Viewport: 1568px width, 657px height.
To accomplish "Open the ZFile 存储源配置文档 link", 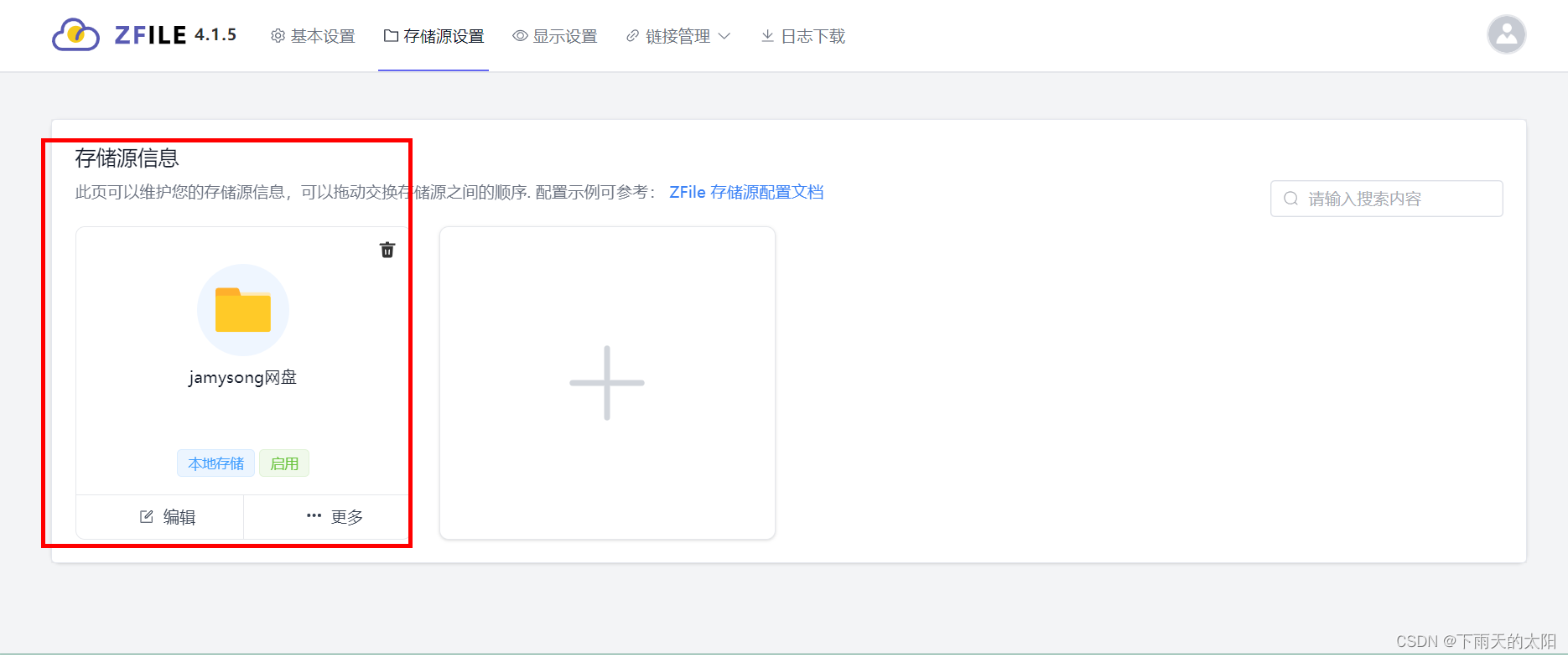I will coord(746,192).
